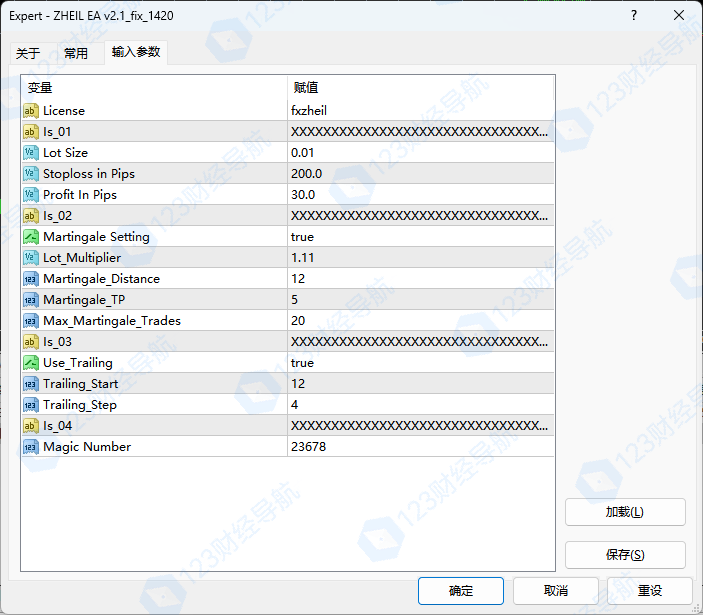Close the Expert dialog window
The width and height of the screenshot is (703, 615).
click(679, 15)
